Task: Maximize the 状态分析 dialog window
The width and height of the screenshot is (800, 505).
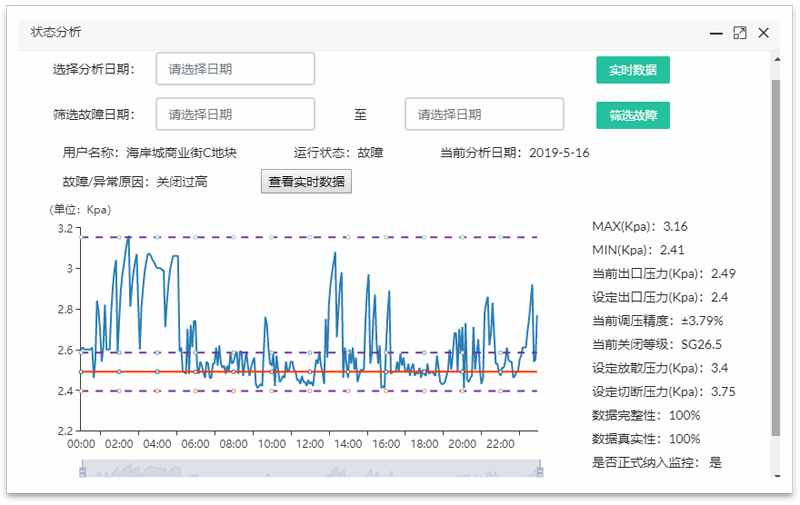Action: (740, 33)
